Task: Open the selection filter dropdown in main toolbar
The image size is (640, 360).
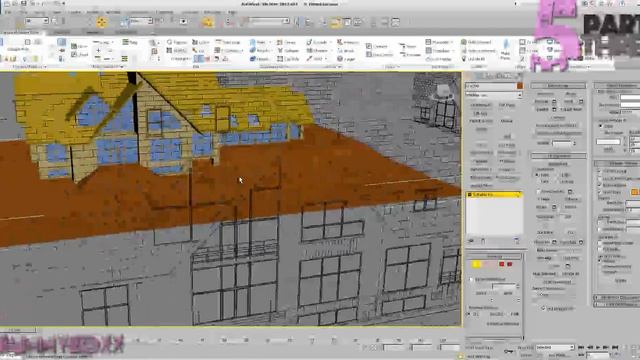Action: pyautogui.click(x=37, y=21)
